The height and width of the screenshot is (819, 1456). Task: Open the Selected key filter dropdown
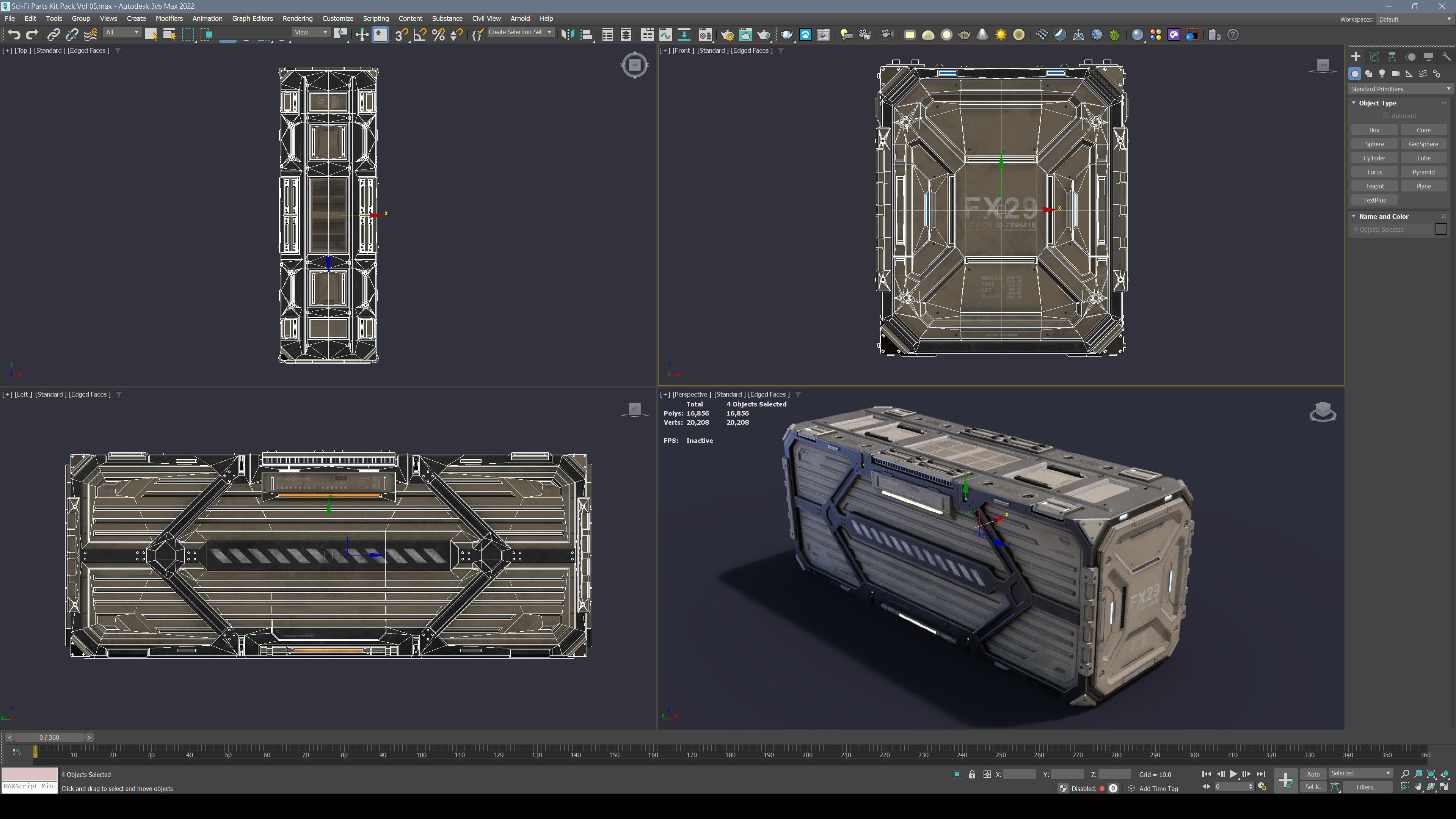click(x=1360, y=773)
